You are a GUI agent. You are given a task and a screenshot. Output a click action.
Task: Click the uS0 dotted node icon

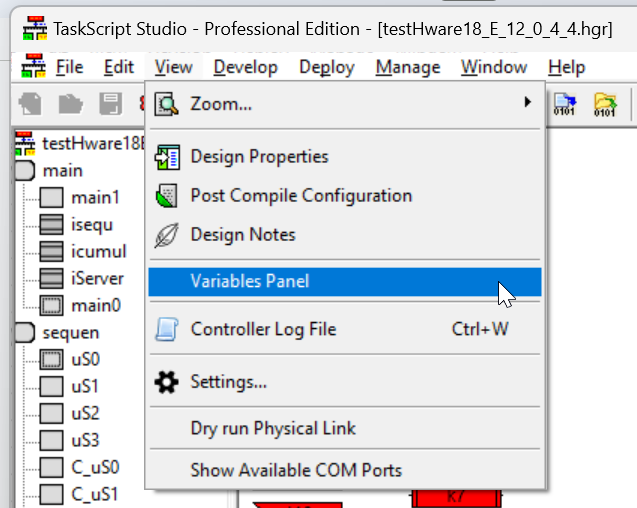[x=51, y=360]
